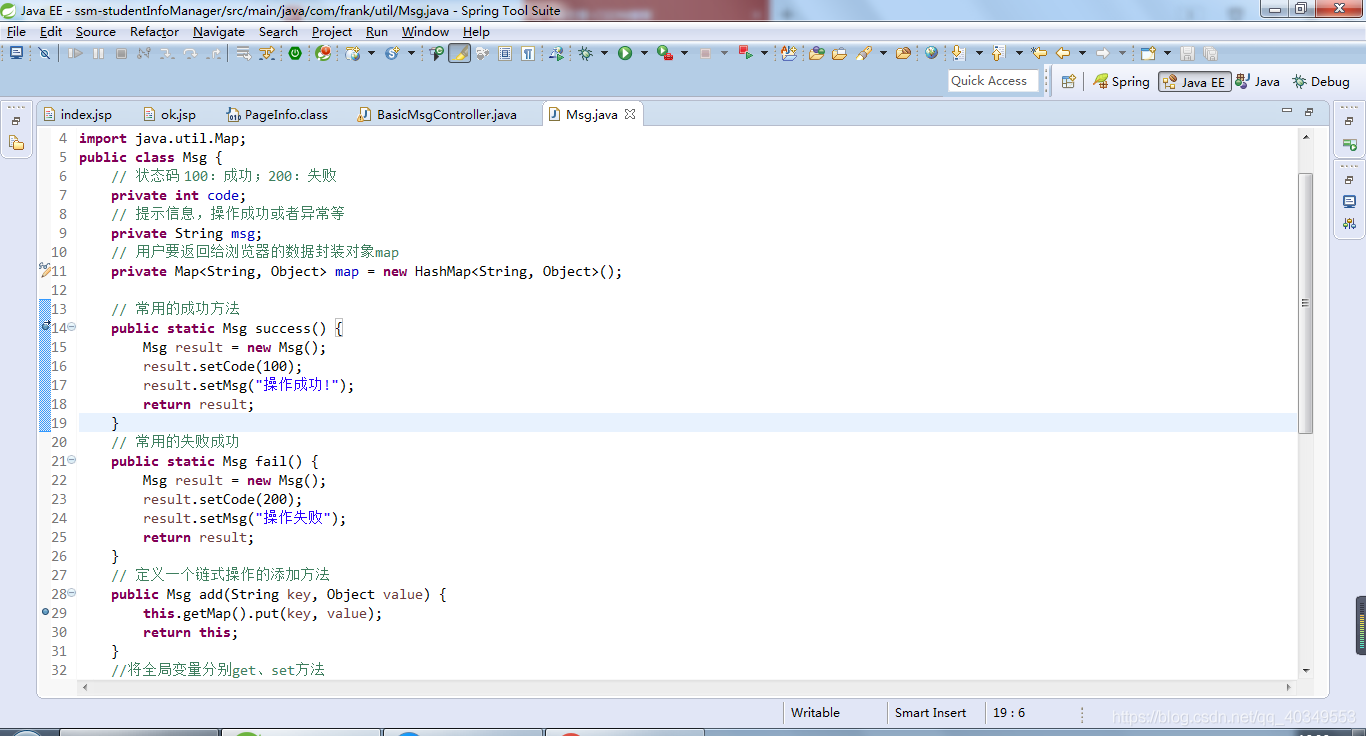Maximize the editor area

1309,112
